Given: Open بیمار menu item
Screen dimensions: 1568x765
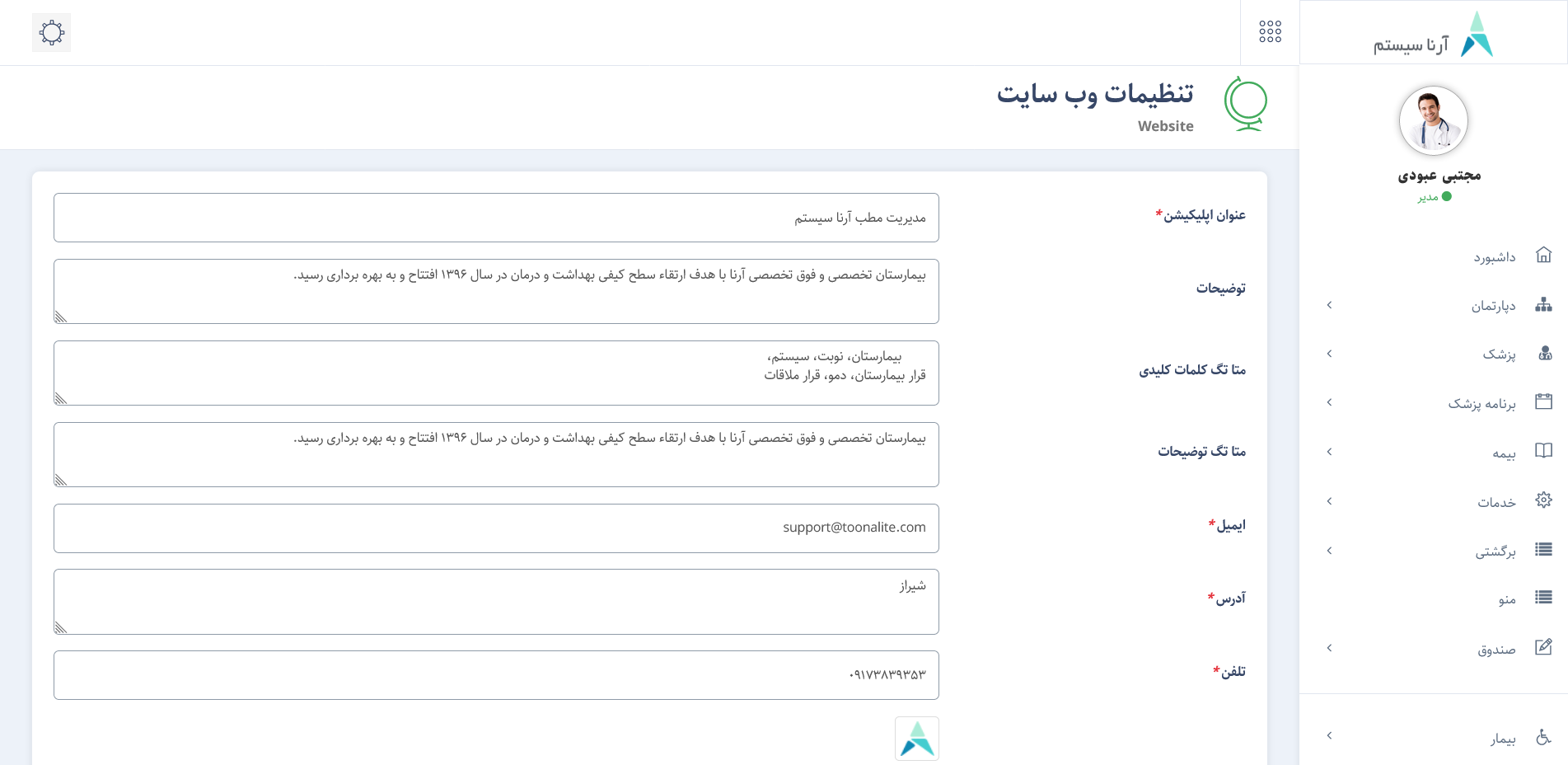Looking at the screenshot, I should (1434, 737).
